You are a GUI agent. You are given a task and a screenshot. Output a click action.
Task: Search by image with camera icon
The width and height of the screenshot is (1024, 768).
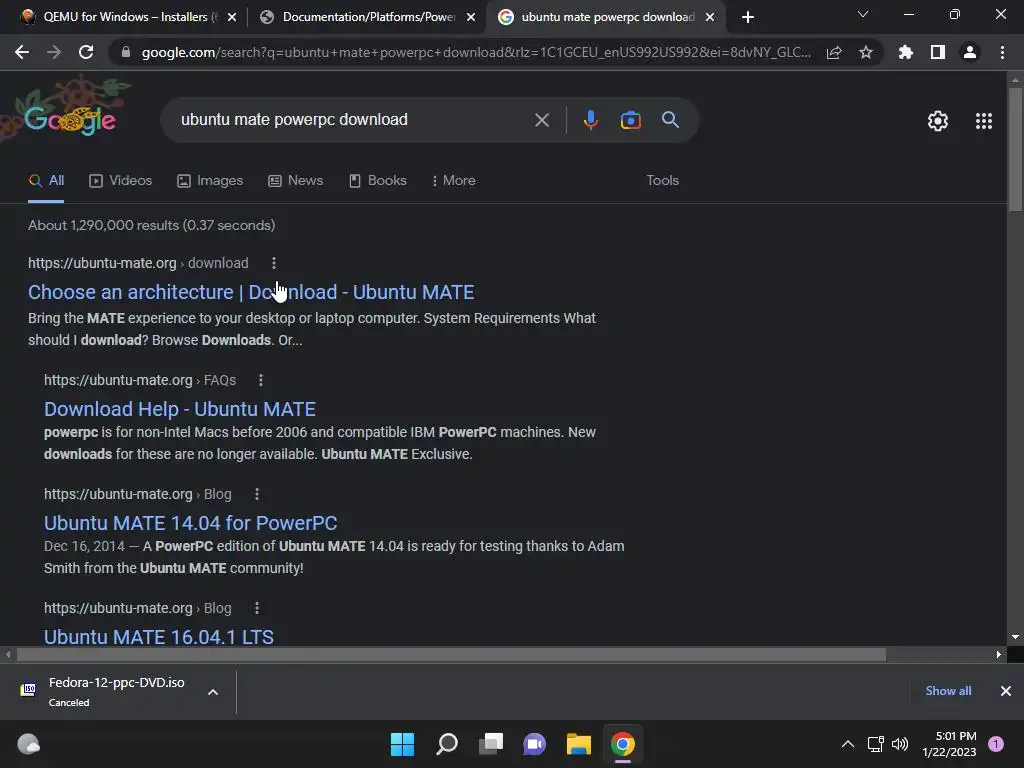(x=630, y=120)
